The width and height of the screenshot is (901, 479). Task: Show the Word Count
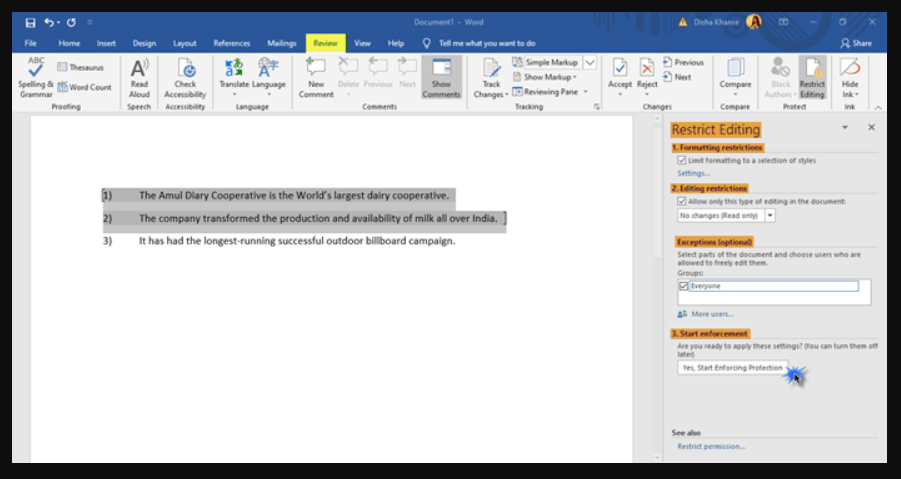click(x=84, y=88)
